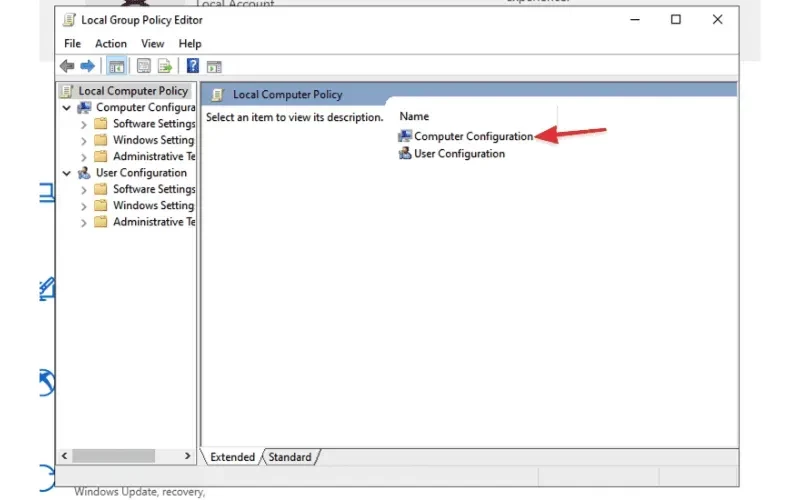
Task: Click the Windows Settings folder icon under User Configuration
Action: click(101, 205)
